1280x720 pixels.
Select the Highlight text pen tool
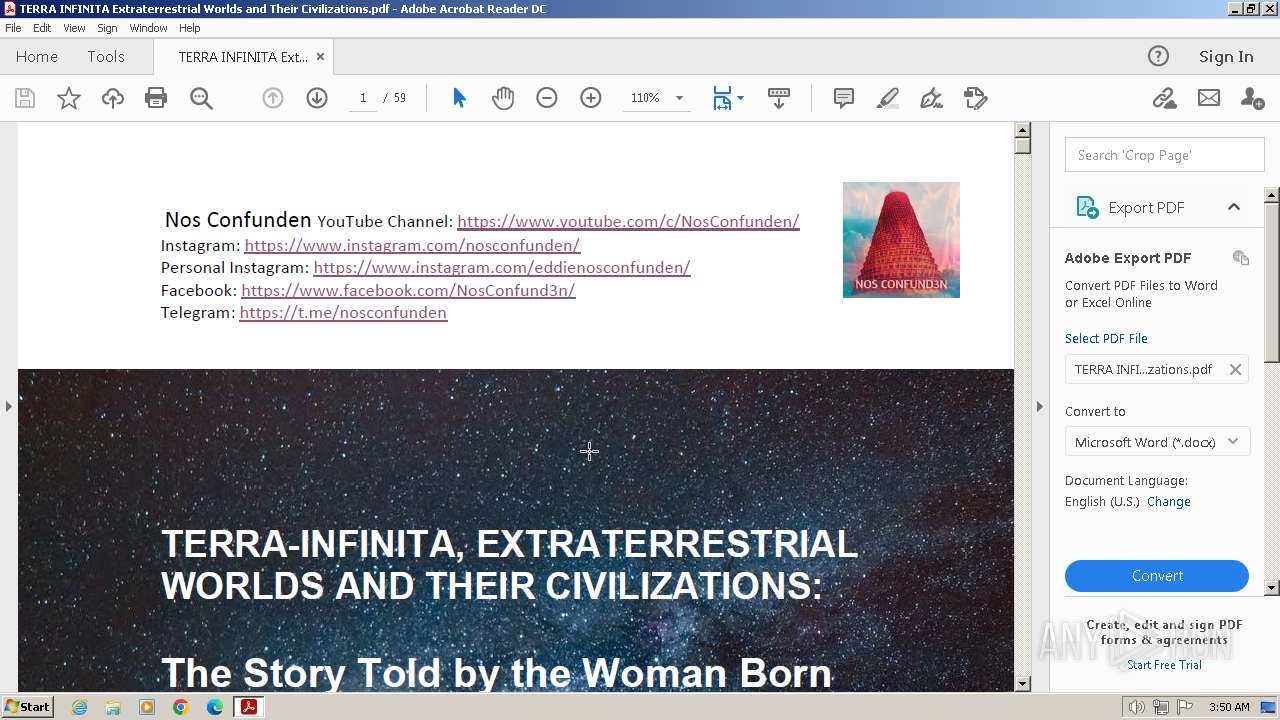pyautogui.click(x=887, y=98)
